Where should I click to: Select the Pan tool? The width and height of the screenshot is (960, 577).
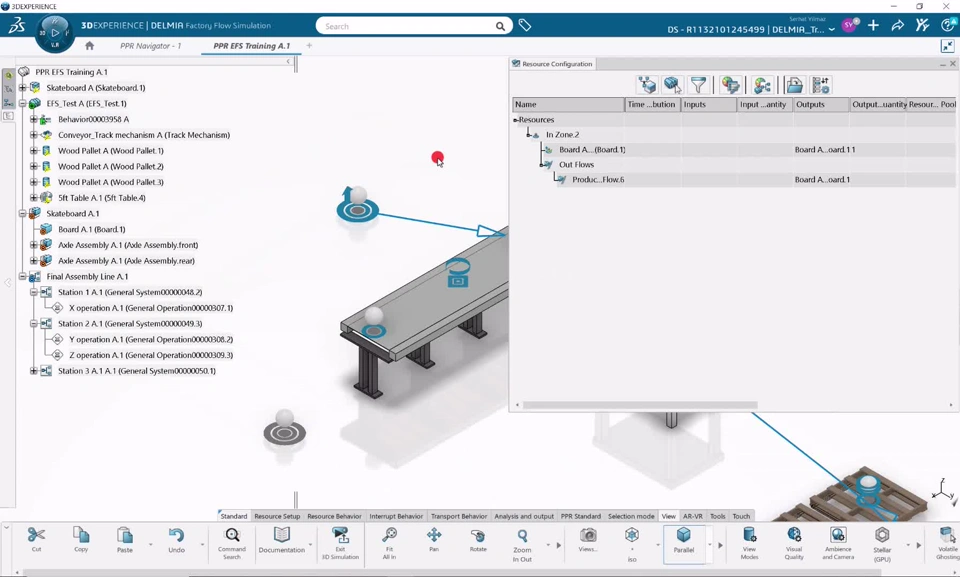pos(434,539)
